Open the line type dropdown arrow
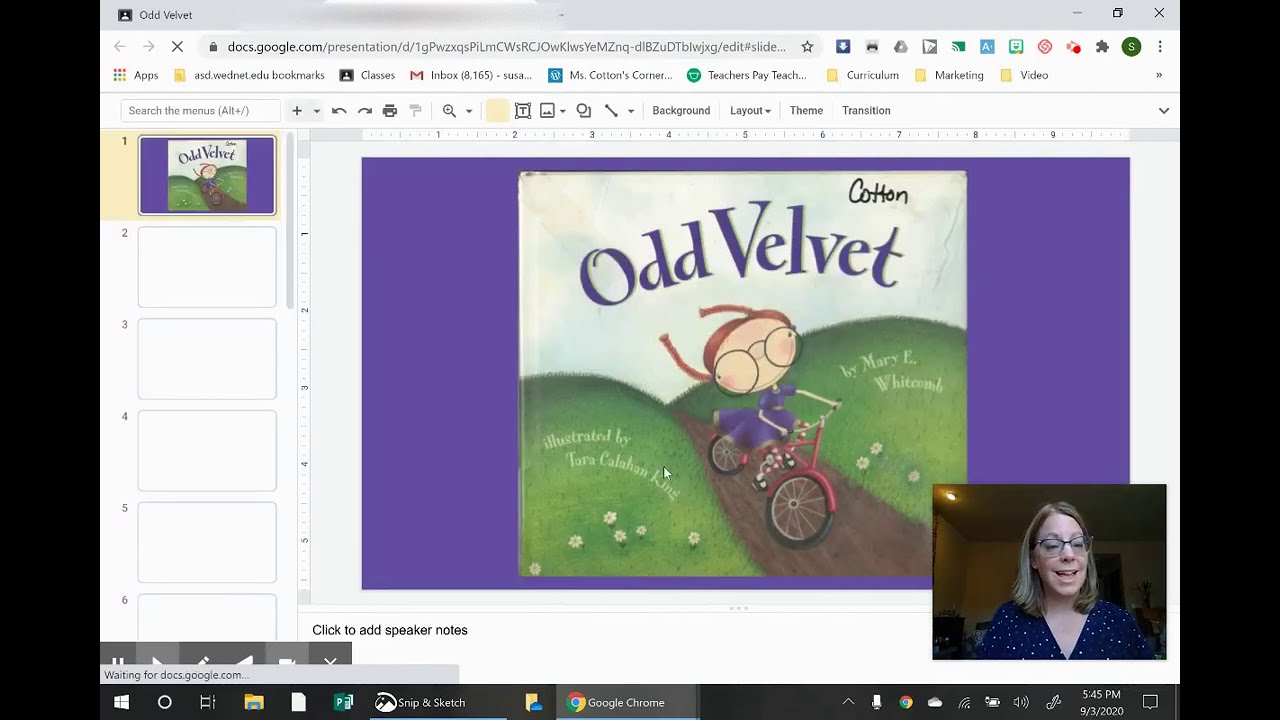This screenshot has width=1280, height=720. pyautogui.click(x=630, y=111)
